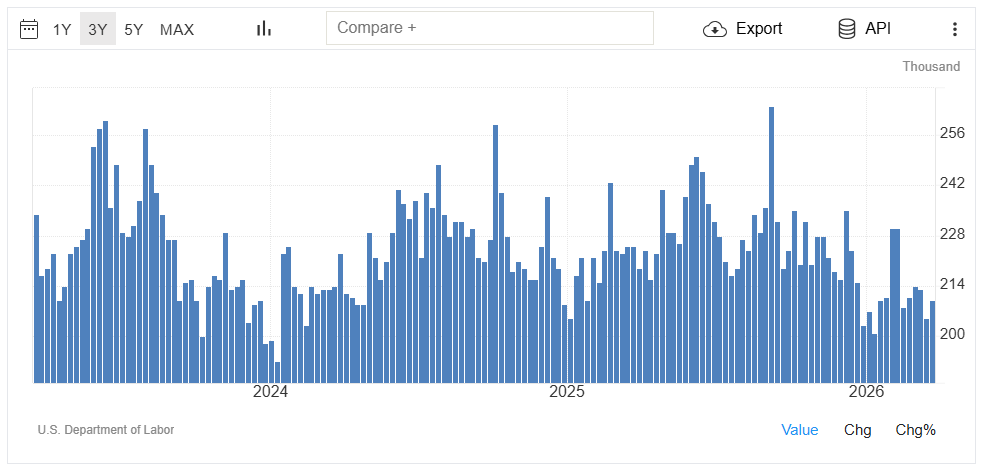Image resolution: width=983 pixels, height=475 pixels.
Task: Click the 2026 x-axis label
Action: tap(865, 392)
